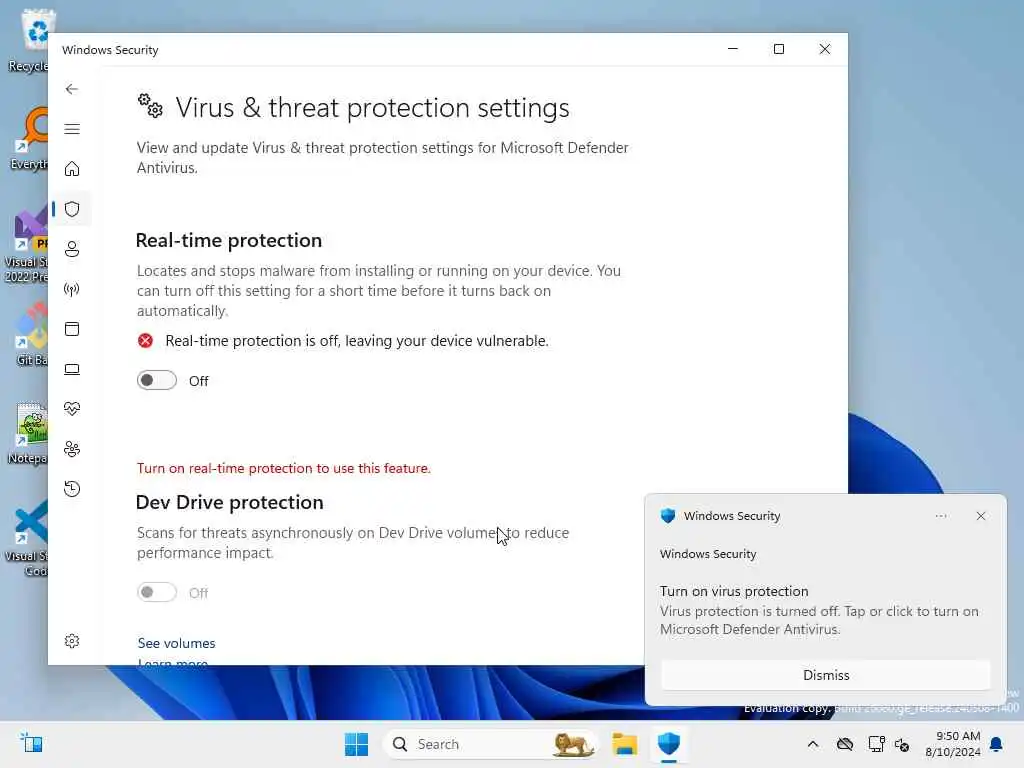The height and width of the screenshot is (768, 1024).
Task: Open notification bell in taskbar
Action: click(997, 744)
